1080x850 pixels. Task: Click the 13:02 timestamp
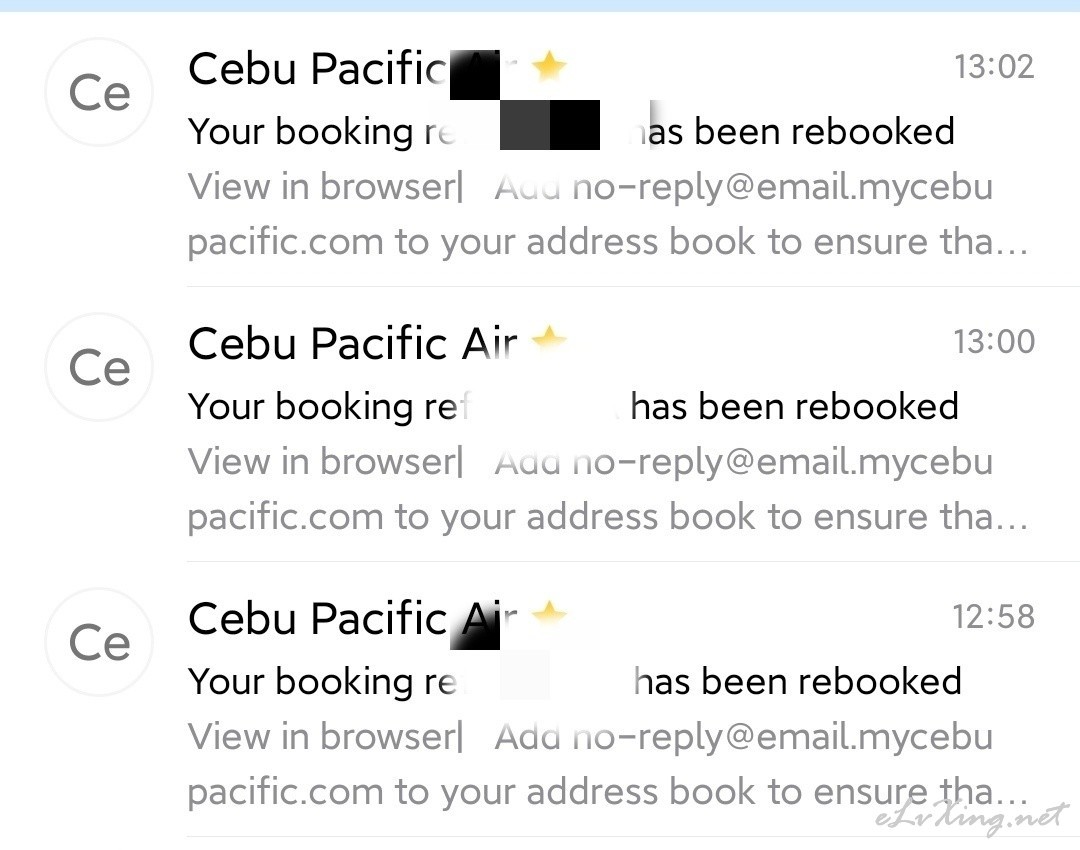coord(994,67)
